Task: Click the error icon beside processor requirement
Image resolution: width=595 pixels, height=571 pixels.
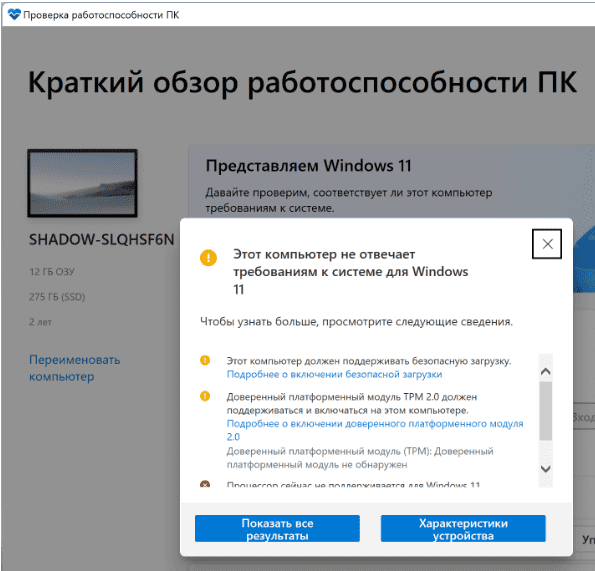Action: tap(205, 484)
